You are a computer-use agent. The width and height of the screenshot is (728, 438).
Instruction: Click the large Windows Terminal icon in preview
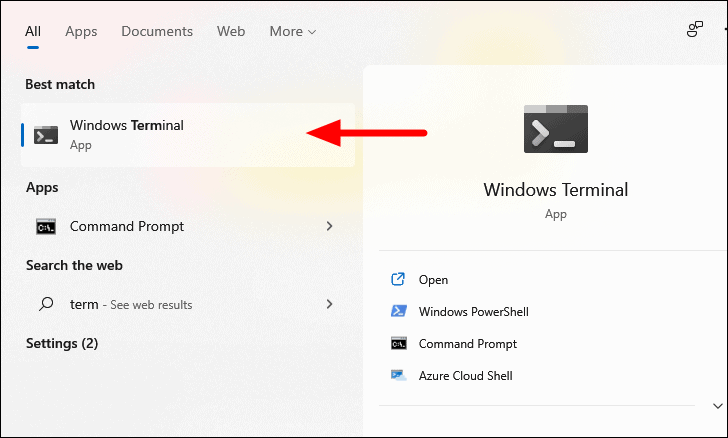click(555, 129)
